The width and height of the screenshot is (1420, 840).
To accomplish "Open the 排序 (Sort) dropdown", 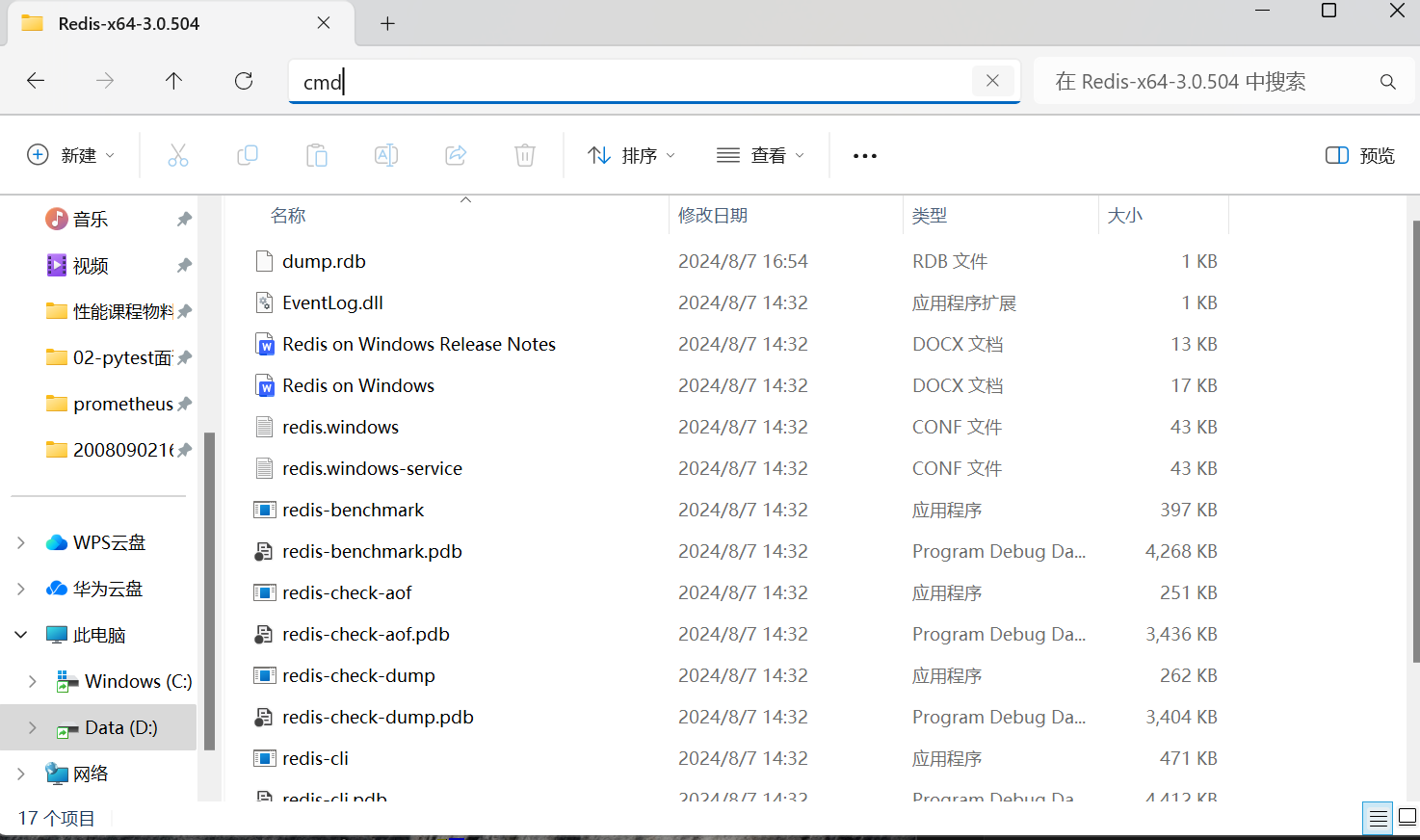I will tap(632, 155).
